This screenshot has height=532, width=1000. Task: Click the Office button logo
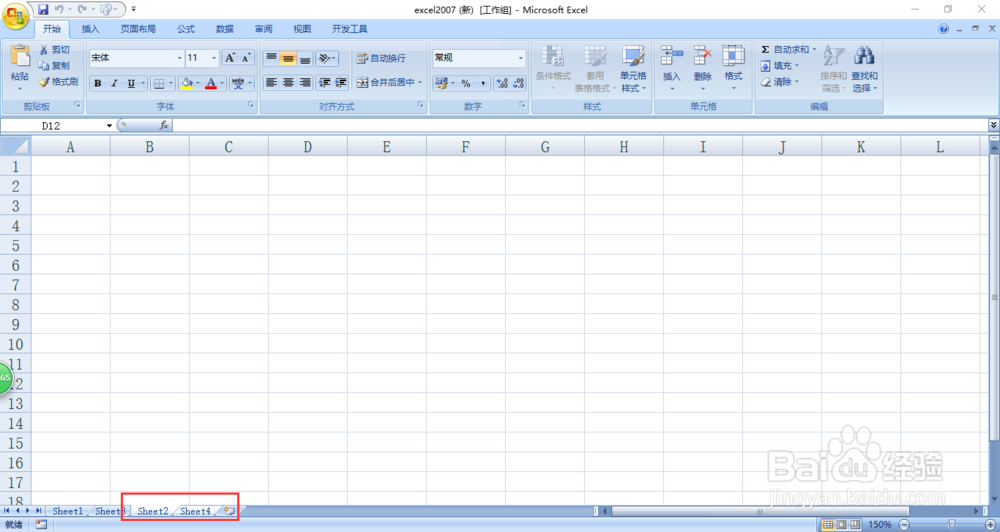[15, 15]
